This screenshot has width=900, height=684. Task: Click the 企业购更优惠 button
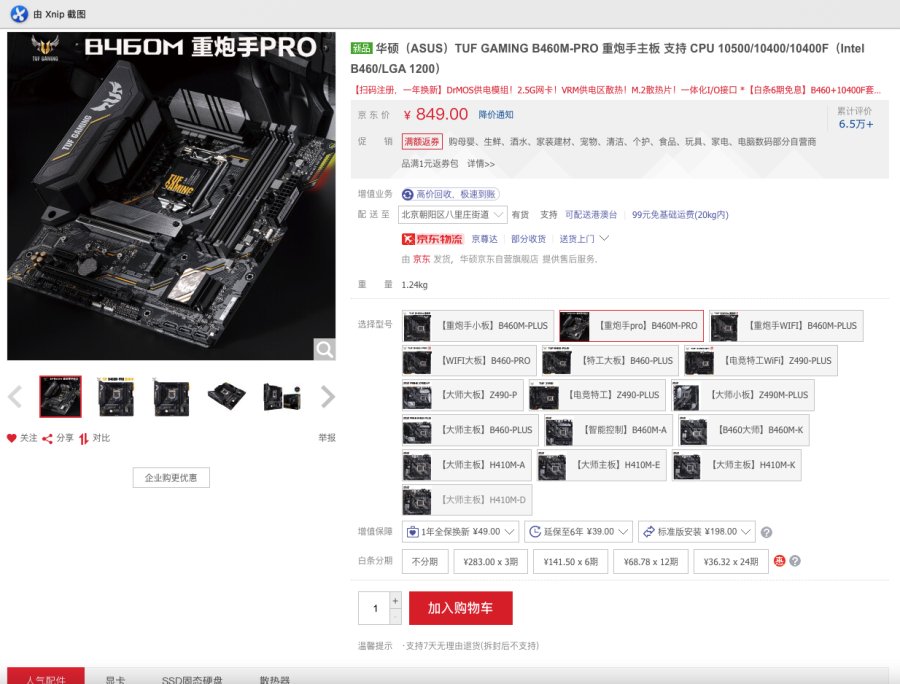tap(171, 477)
